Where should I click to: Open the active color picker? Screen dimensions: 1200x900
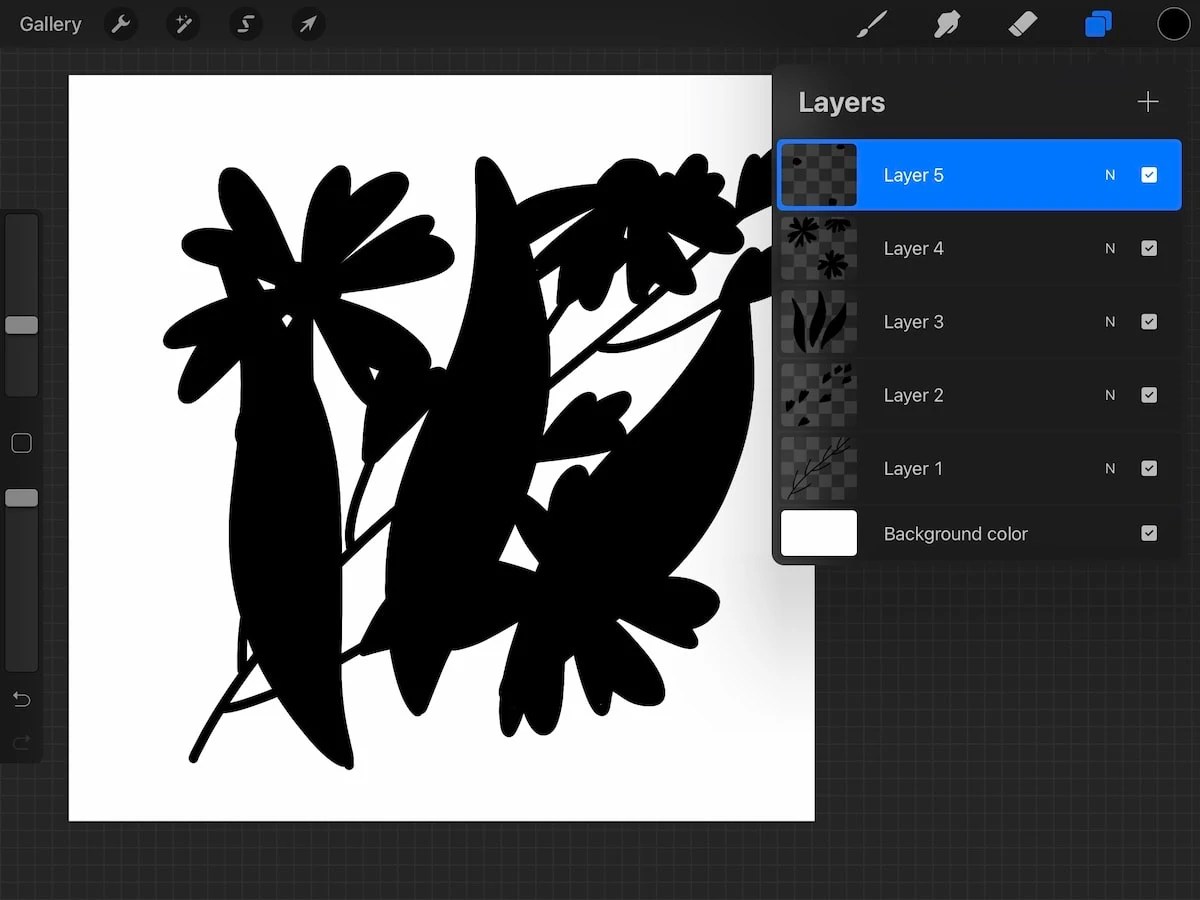pos(1174,24)
